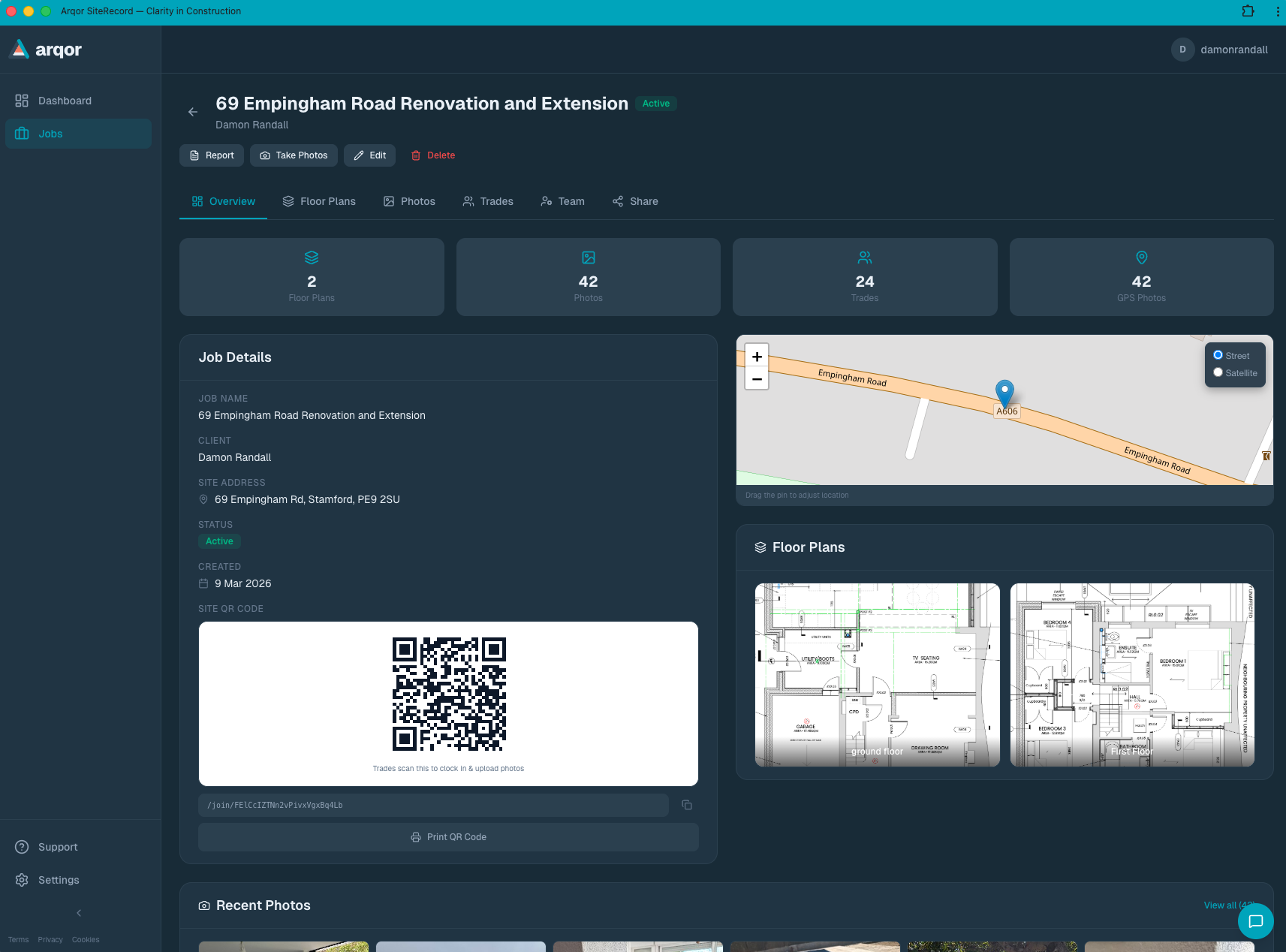Open Settings in the sidebar
The image size is (1286, 952).
pyautogui.click(x=78, y=880)
